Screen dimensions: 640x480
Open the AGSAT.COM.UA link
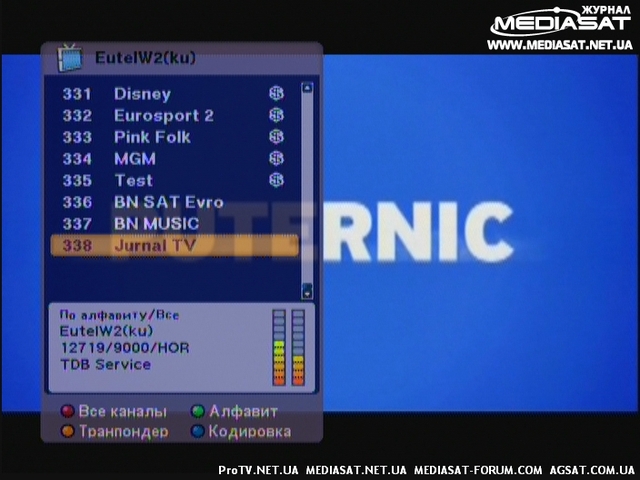592,470
